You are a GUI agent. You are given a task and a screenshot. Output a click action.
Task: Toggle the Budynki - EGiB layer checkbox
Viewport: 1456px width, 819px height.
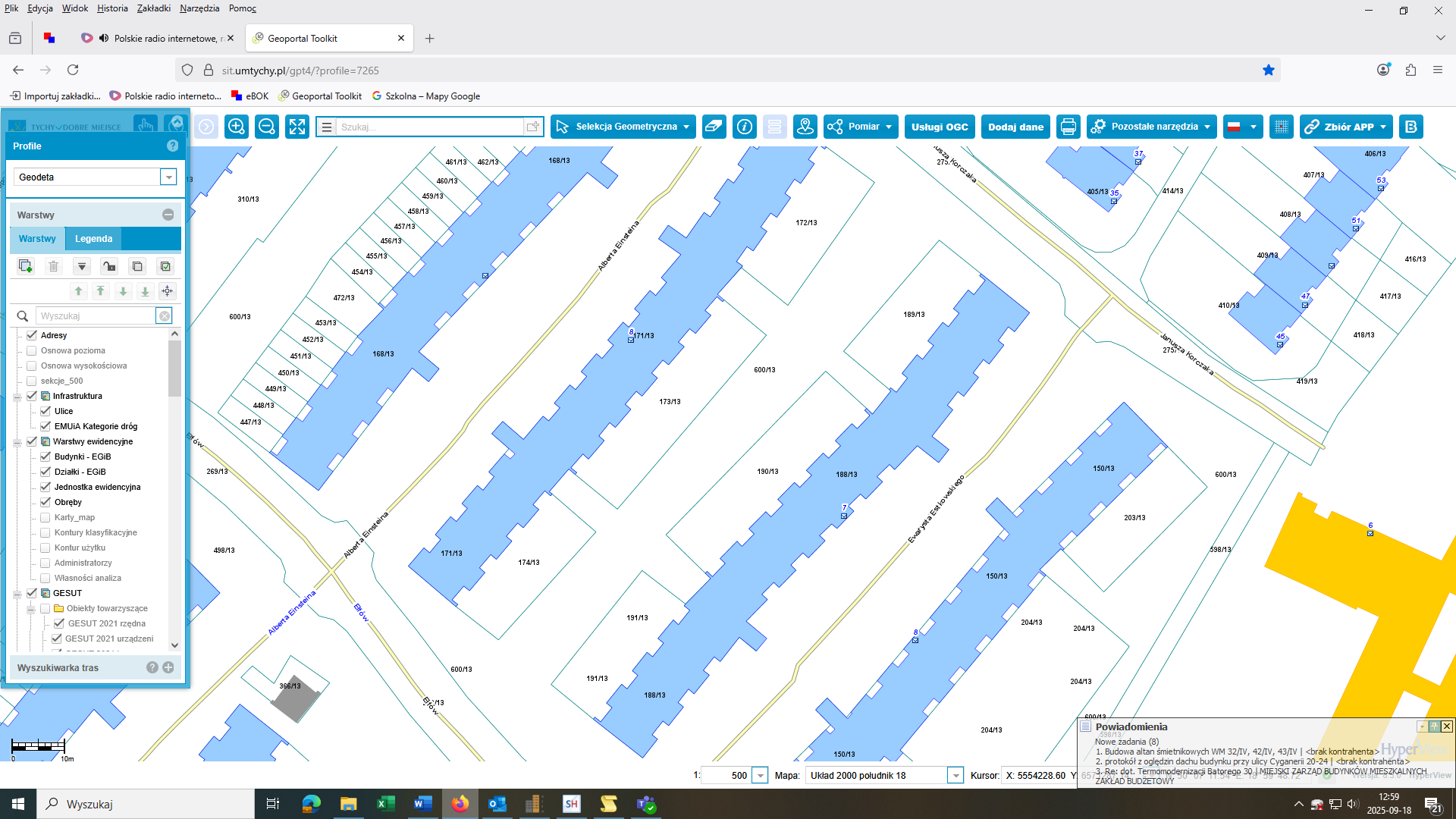[x=45, y=457]
